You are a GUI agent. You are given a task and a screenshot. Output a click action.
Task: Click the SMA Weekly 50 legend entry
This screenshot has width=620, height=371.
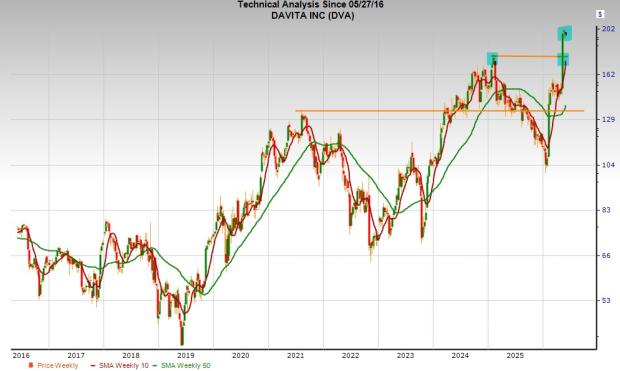181,365
